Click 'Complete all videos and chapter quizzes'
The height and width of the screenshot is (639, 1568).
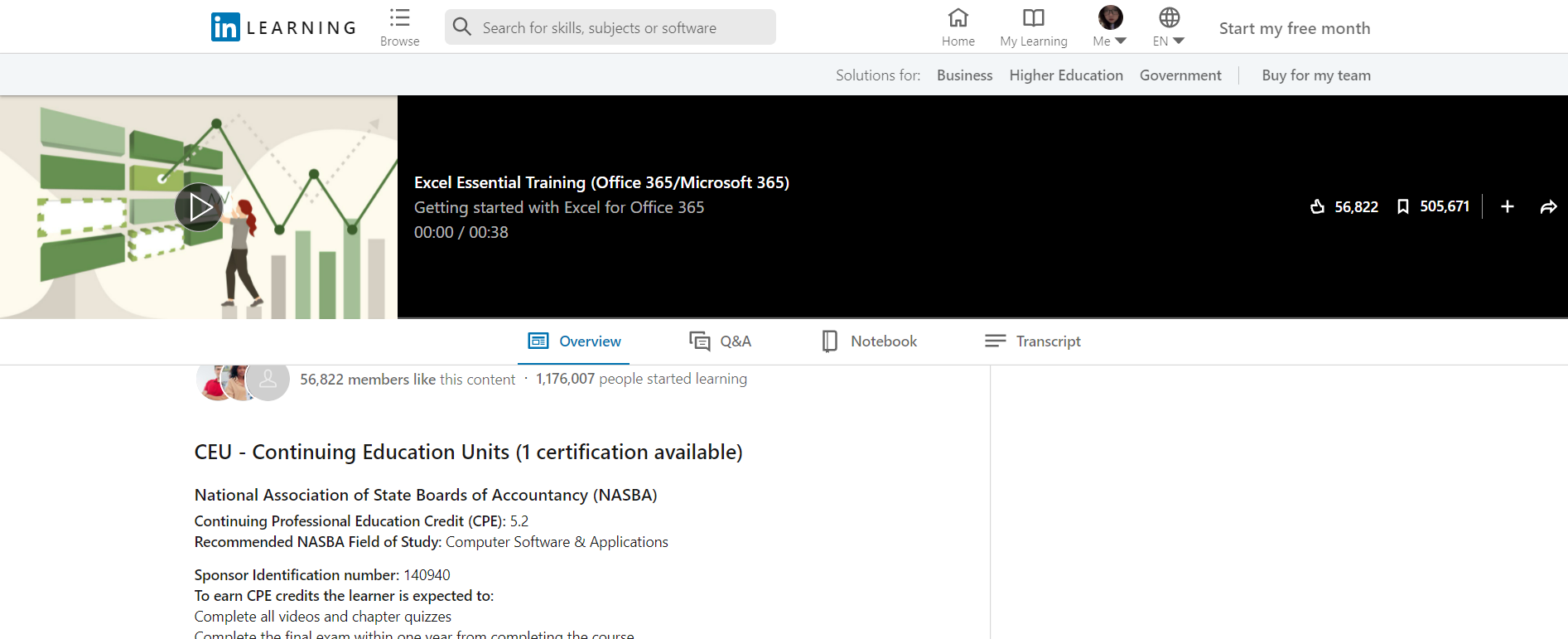pyautogui.click(x=323, y=617)
